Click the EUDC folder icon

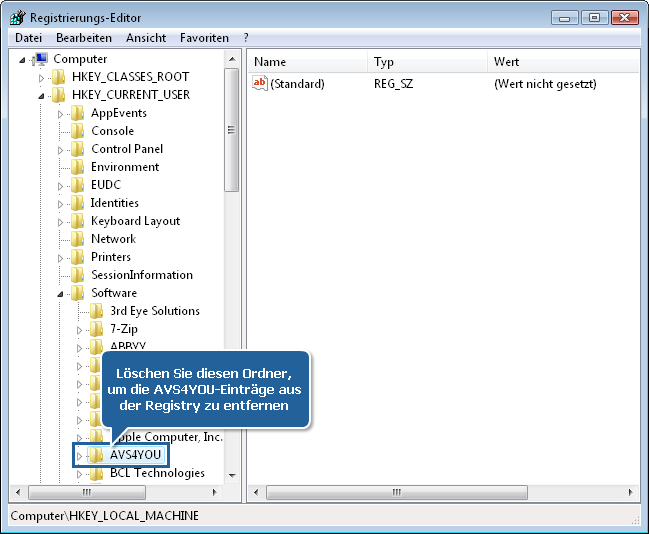[x=77, y=185]
